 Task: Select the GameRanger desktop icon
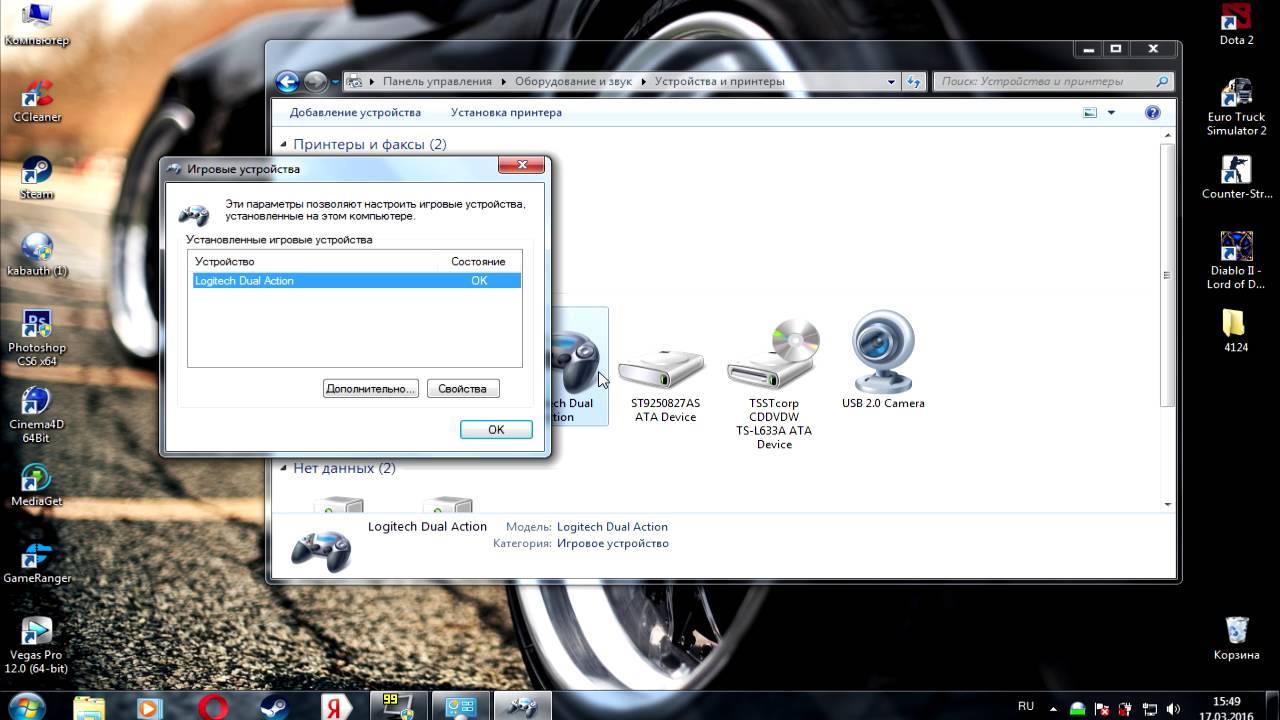coord(37,562)
